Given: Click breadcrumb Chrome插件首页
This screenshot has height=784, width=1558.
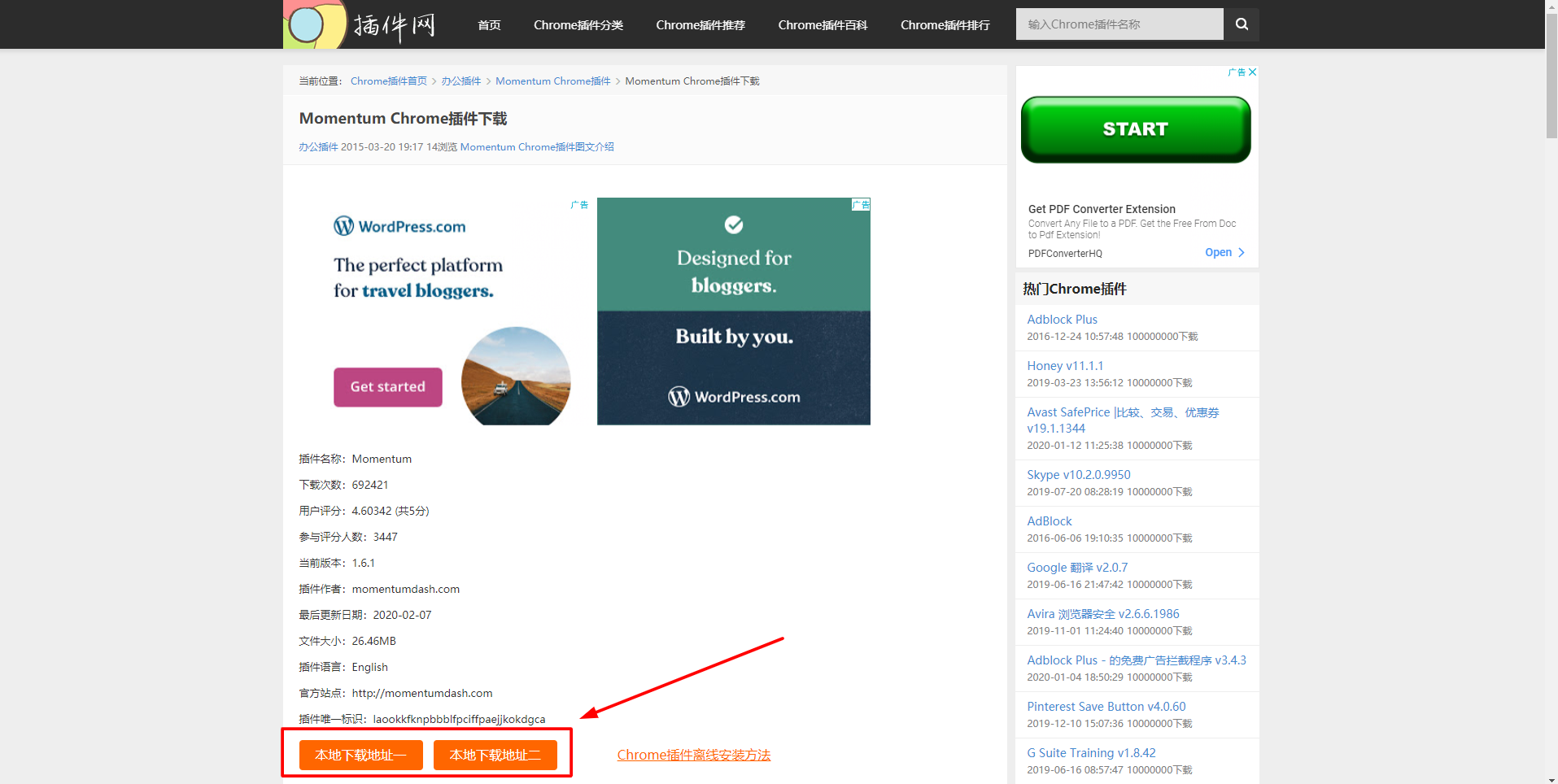Looking at the screenshot, I should 389,81.
